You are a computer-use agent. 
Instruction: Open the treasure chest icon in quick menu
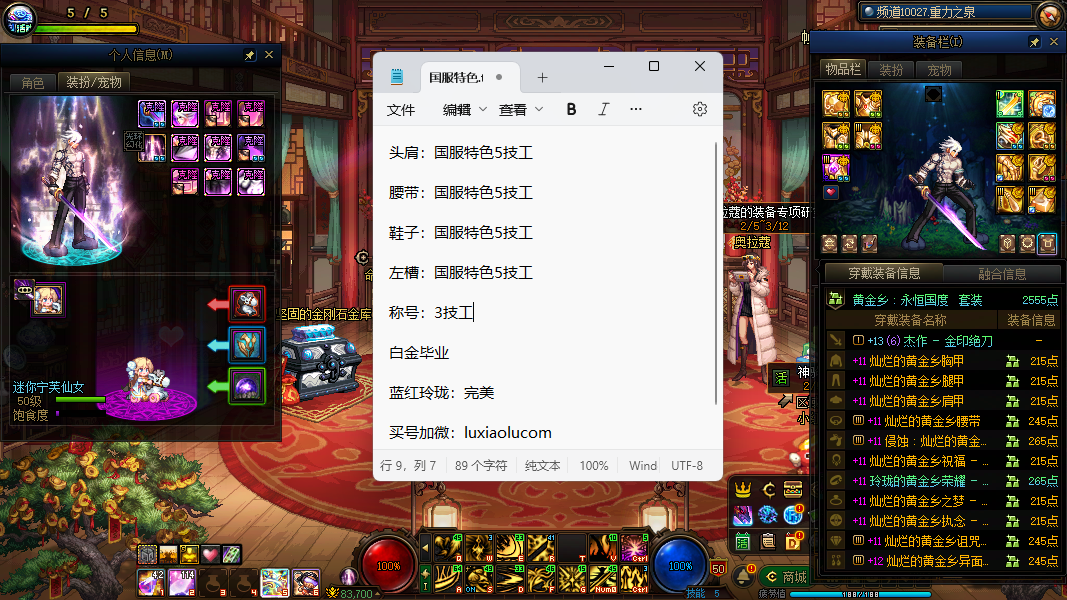pyautogui.click(x=793, y=489)
